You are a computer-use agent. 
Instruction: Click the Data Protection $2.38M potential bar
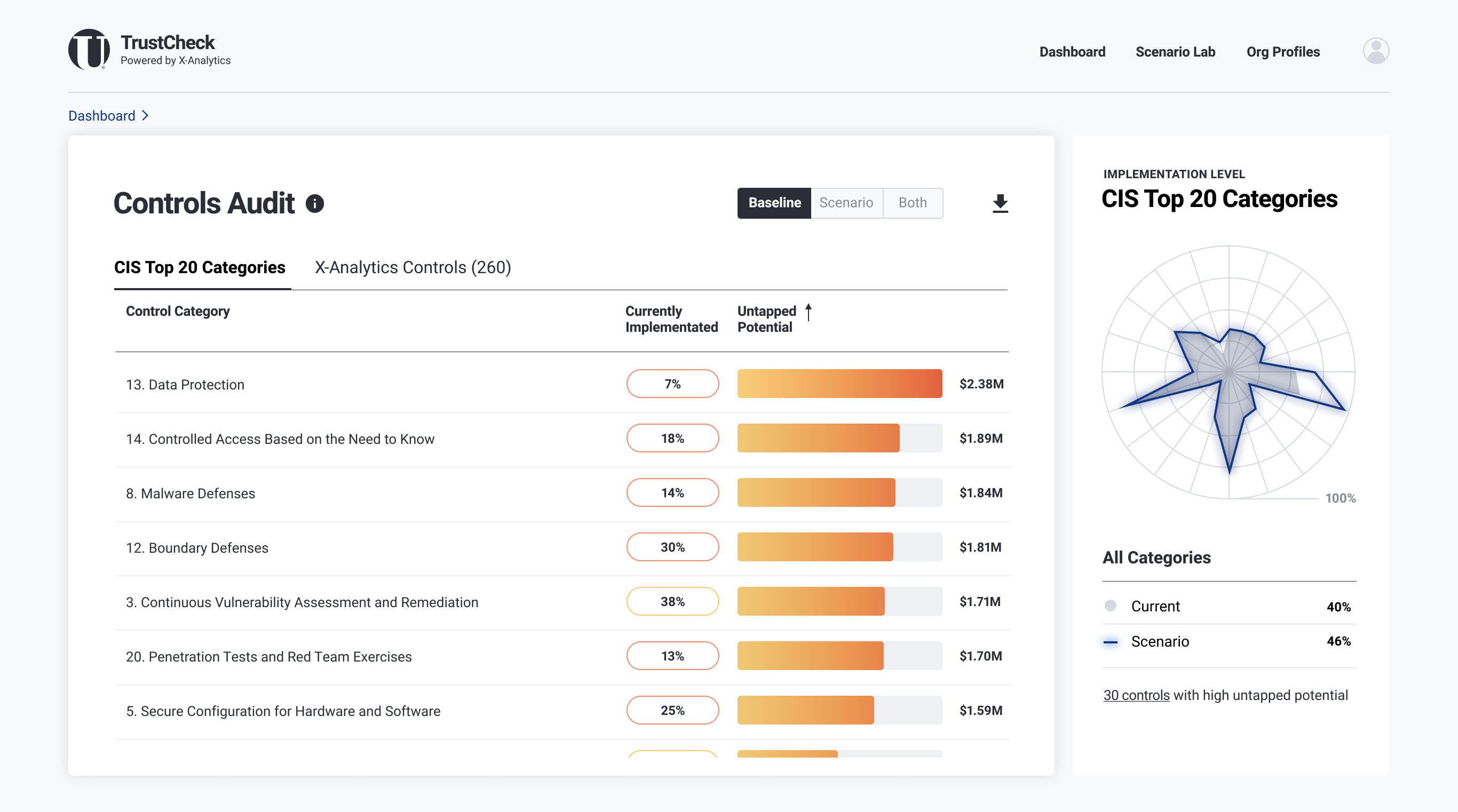point(839,384)
